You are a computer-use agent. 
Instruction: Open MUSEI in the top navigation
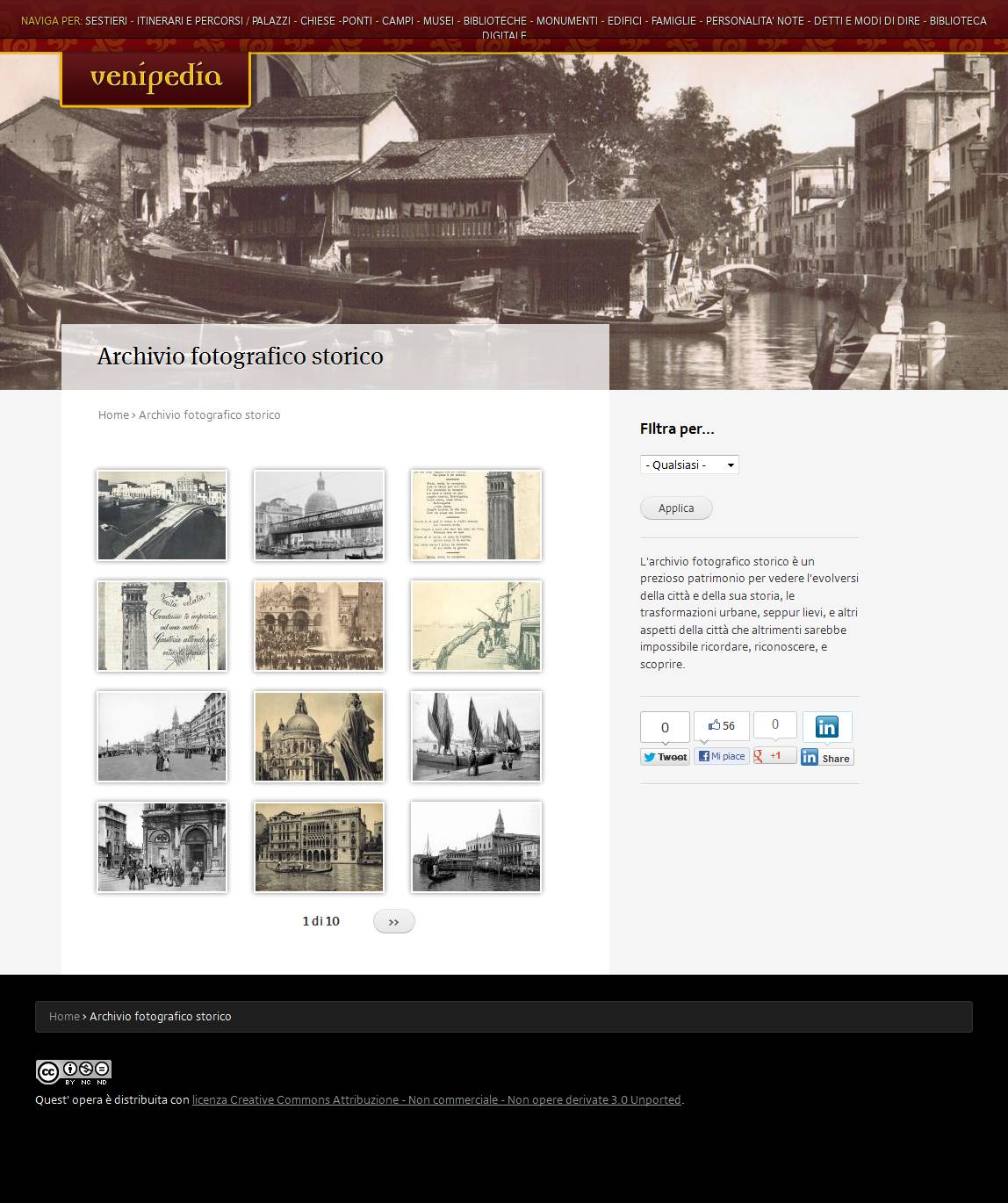pyautogui.click(x=438, y=20)
